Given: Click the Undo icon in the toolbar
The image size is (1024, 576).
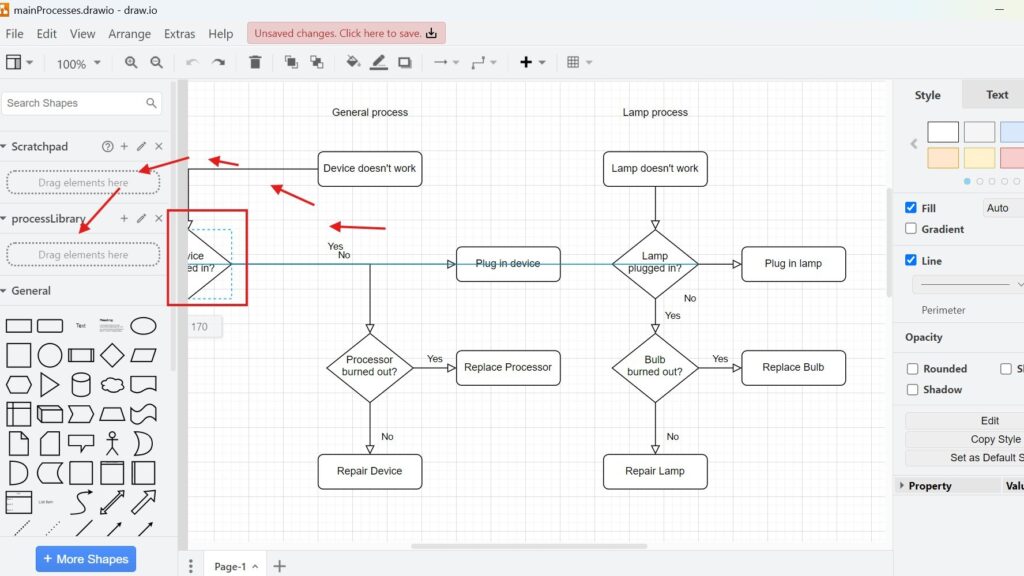Looking at the screenshot, I should tap(192, 62).
